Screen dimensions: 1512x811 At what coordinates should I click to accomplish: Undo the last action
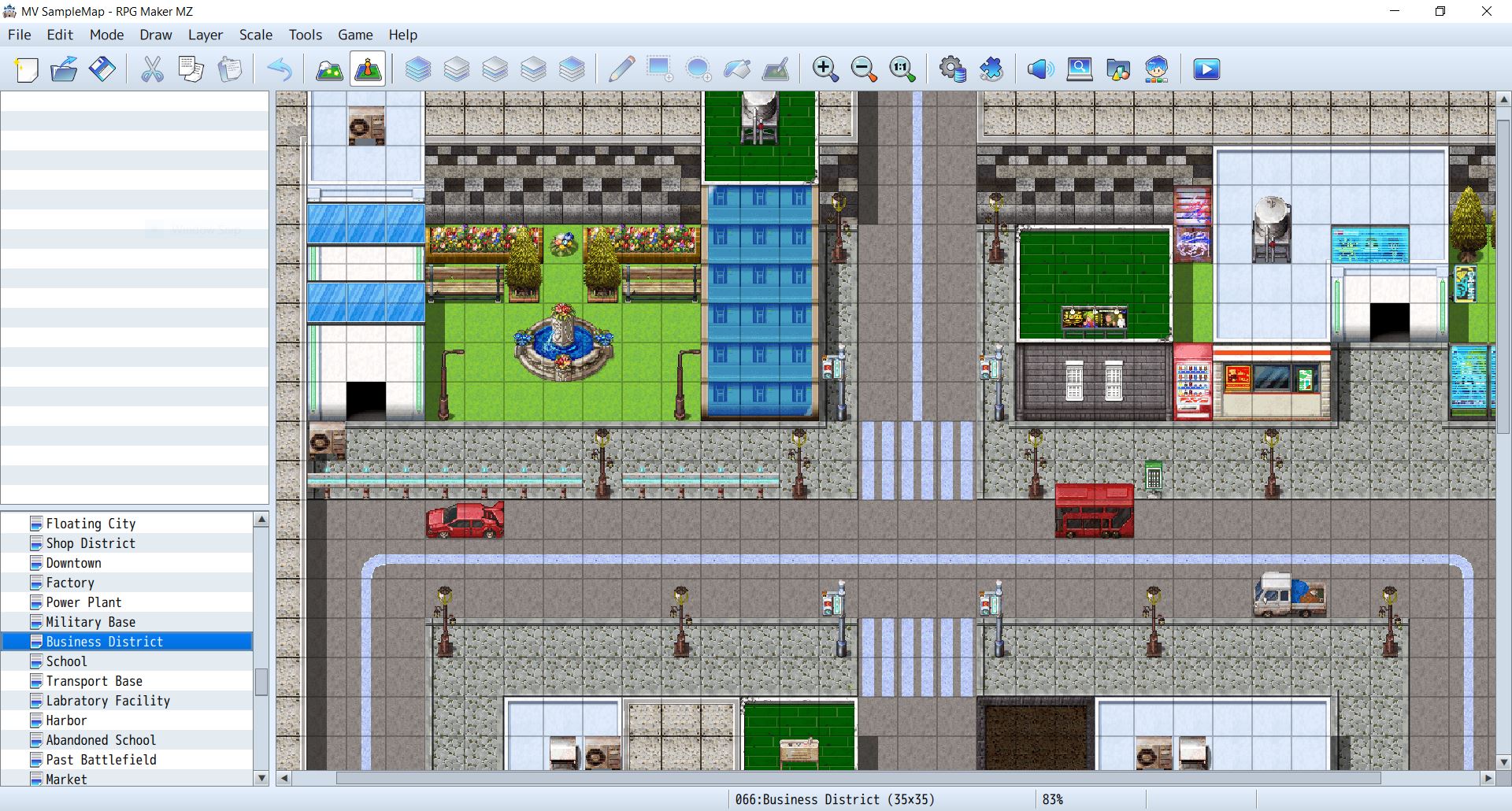[280, 69]
